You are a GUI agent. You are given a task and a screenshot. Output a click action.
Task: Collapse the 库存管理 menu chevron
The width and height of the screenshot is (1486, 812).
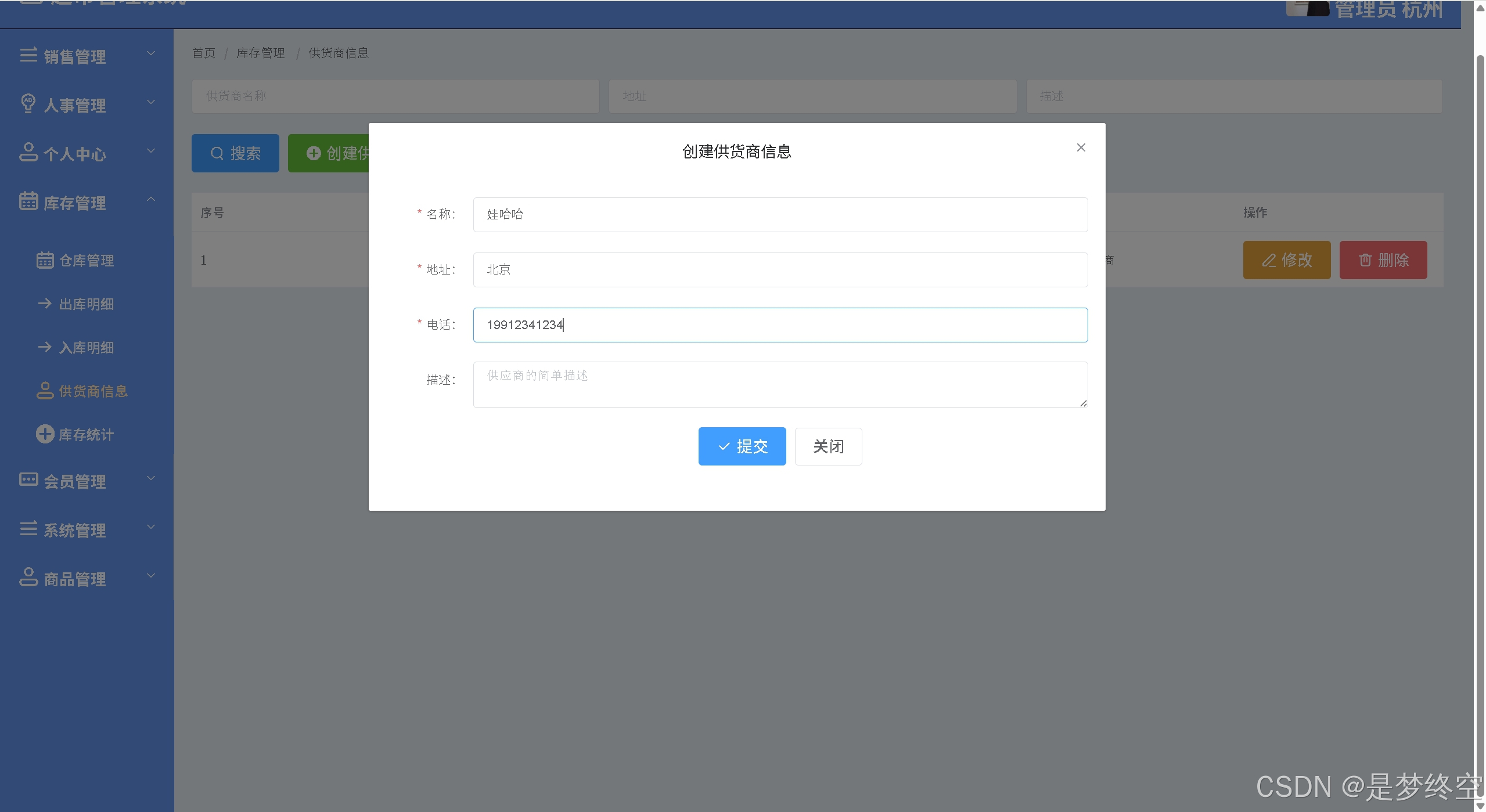(x=151, y=199)
